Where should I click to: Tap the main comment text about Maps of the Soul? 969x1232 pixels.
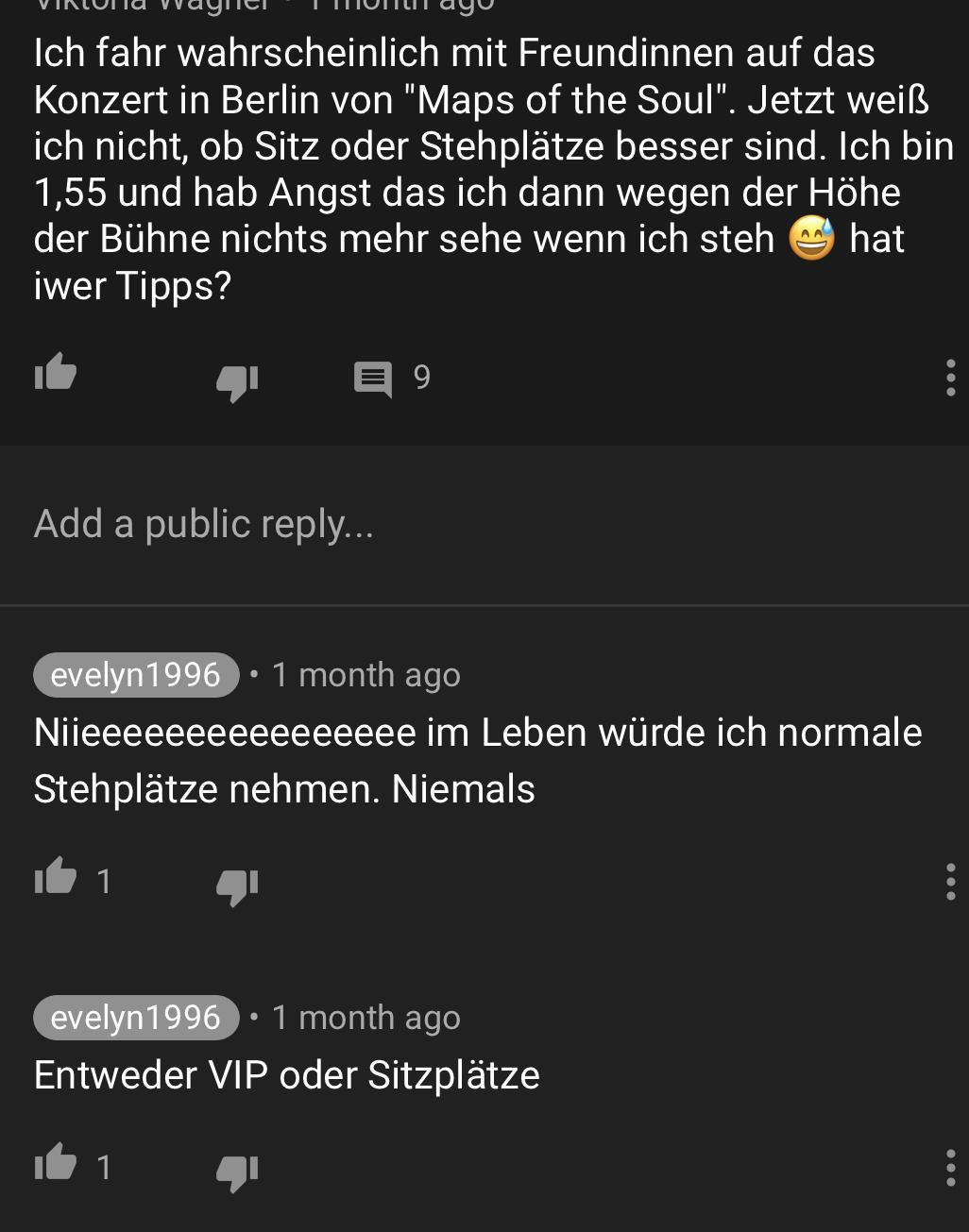493,169
